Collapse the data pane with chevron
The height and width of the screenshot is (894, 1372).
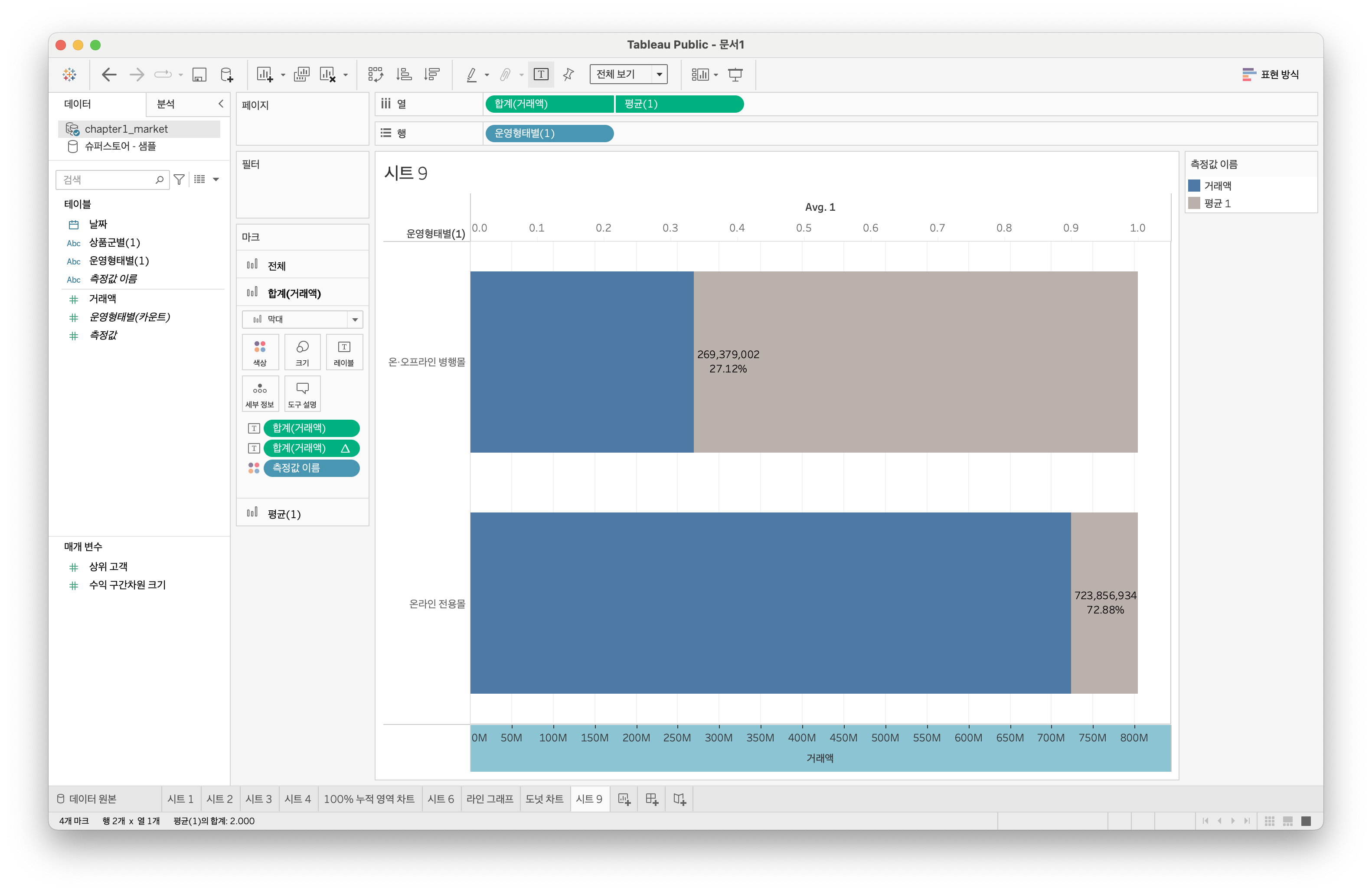(x=221, y=104)
